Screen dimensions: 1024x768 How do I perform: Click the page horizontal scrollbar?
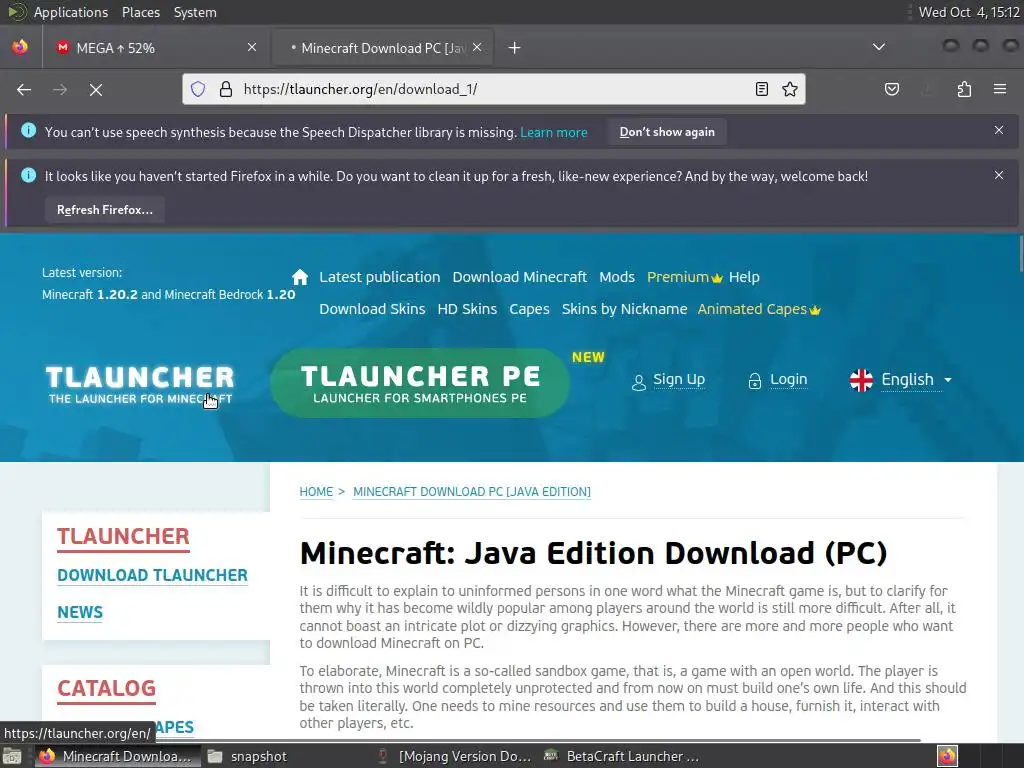click(460, 740)
